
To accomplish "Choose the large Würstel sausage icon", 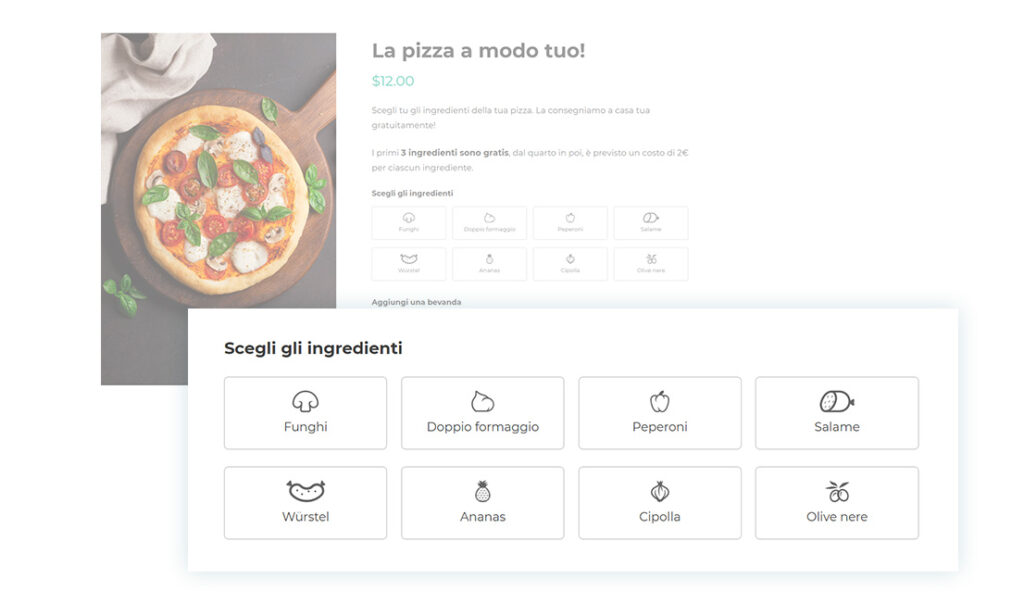I will [x=306, y=491].
